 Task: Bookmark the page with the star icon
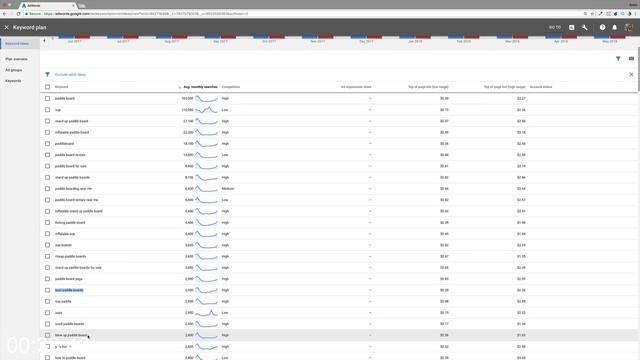click(592, 13)
